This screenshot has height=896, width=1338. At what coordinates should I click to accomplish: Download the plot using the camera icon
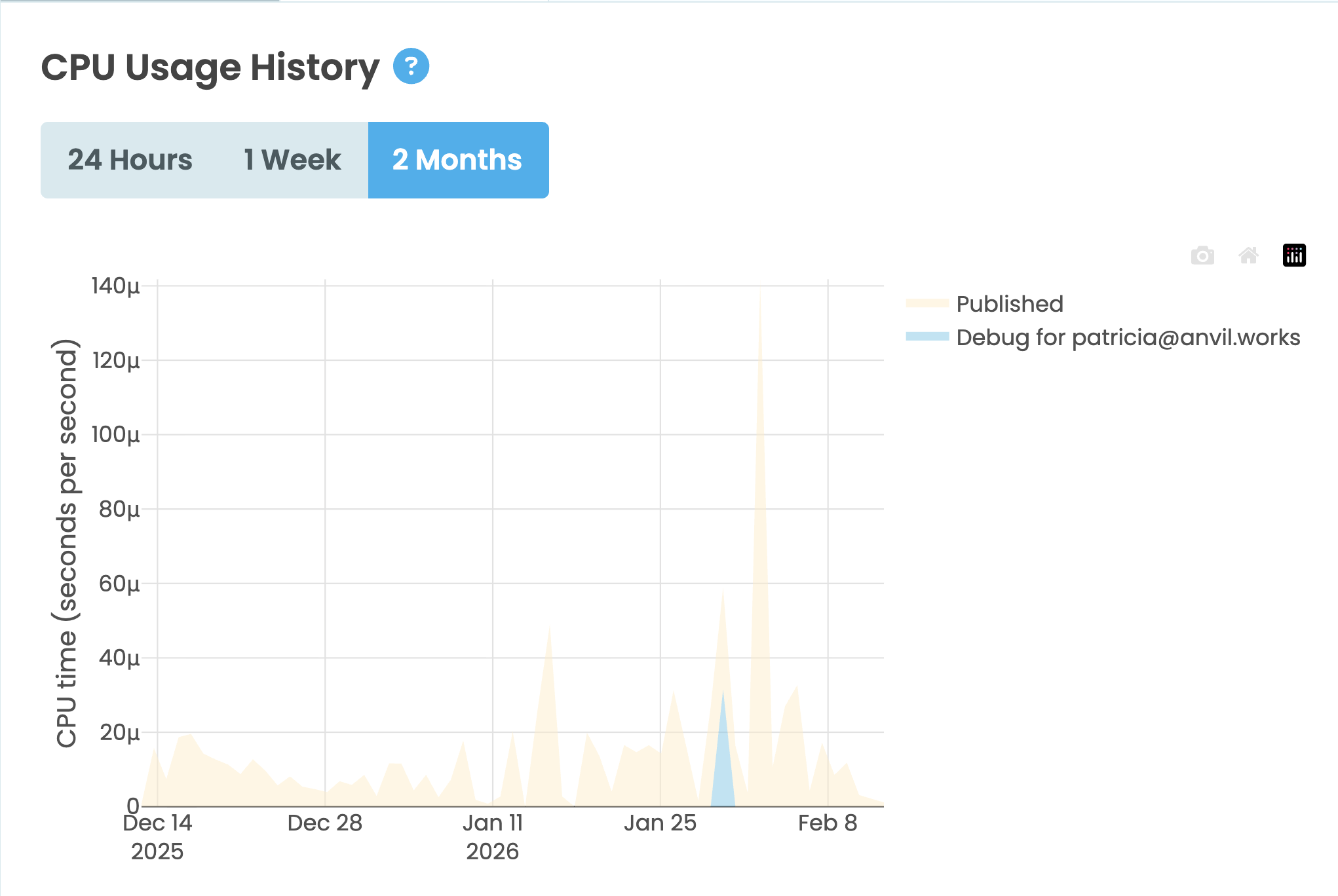pos(1202,255)
